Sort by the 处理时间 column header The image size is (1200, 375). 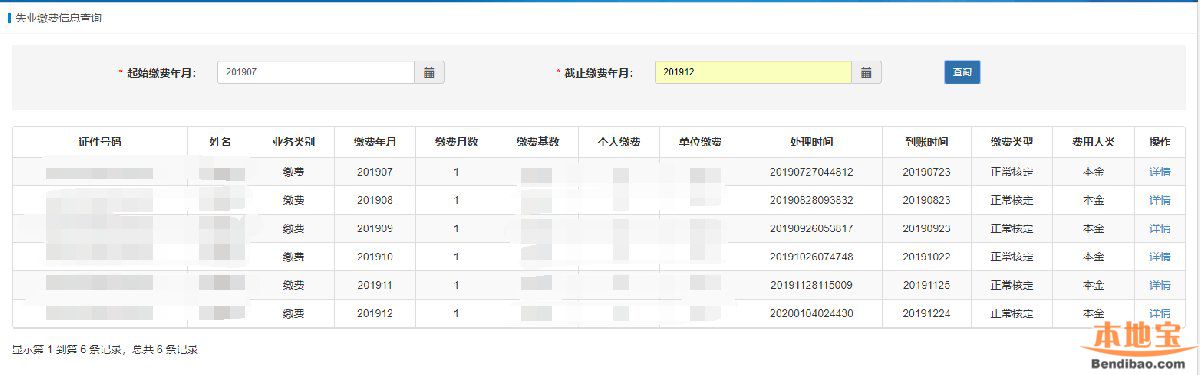click(812, 142)
